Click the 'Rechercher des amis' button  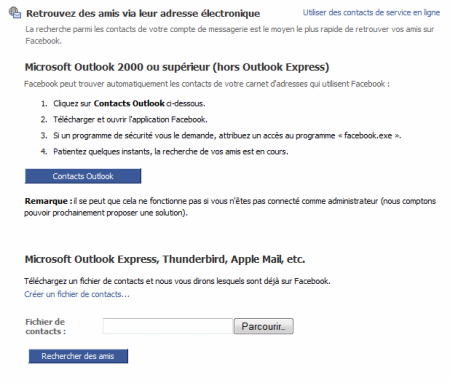click(78, 356)
